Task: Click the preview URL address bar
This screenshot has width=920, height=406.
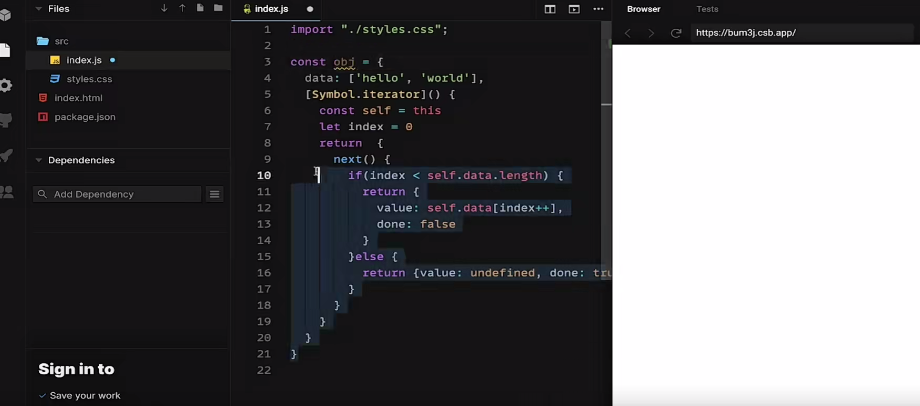Action: (803, 33)
